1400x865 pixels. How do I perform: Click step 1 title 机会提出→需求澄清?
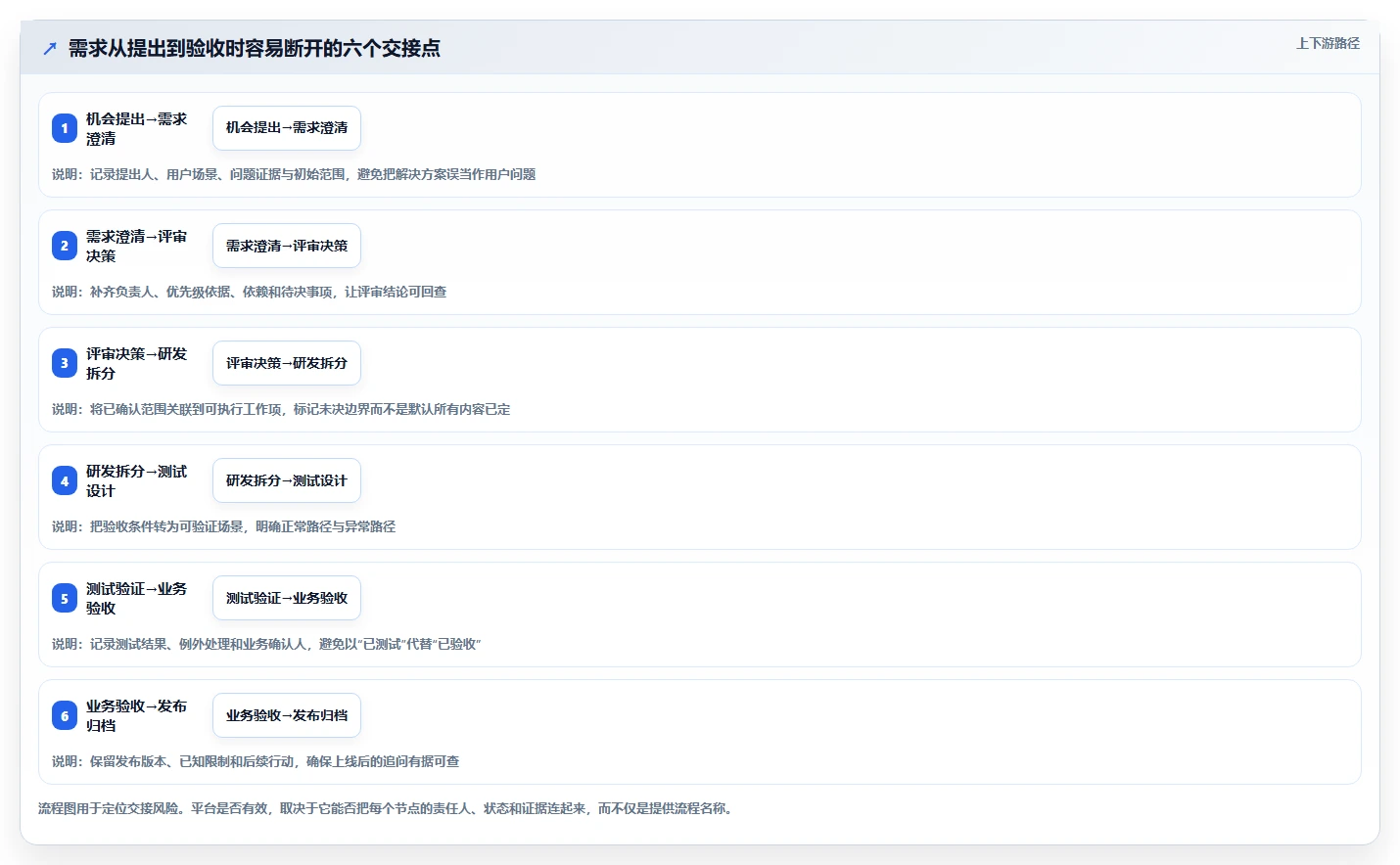click(x=136, y=128)
